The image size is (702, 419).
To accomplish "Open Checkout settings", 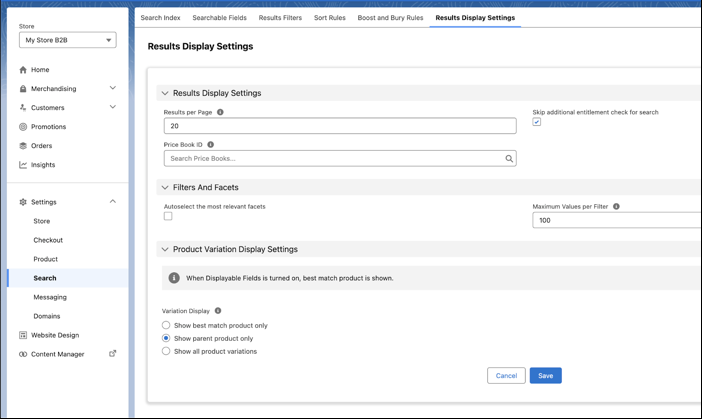I will coord(48,240).
